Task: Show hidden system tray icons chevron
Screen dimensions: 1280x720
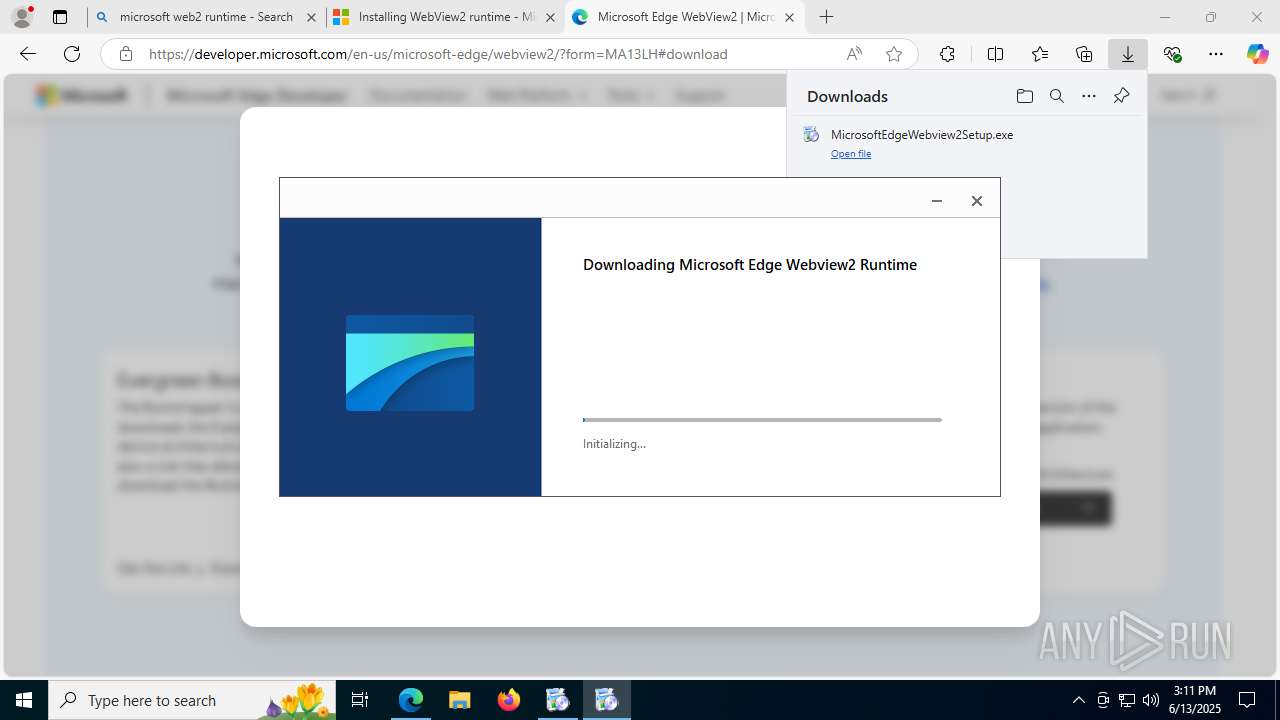Action: 1078,700
